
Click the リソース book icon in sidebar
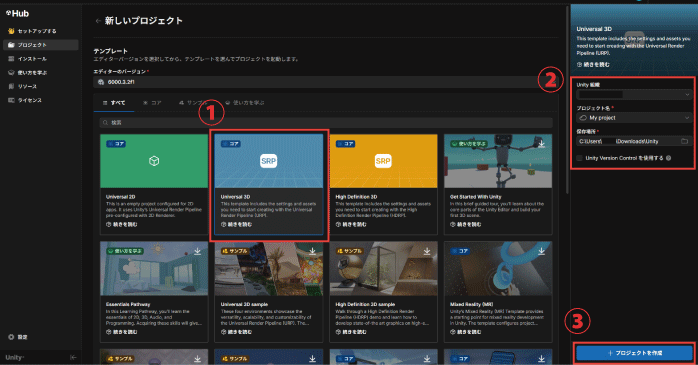[x=11, y=86]
